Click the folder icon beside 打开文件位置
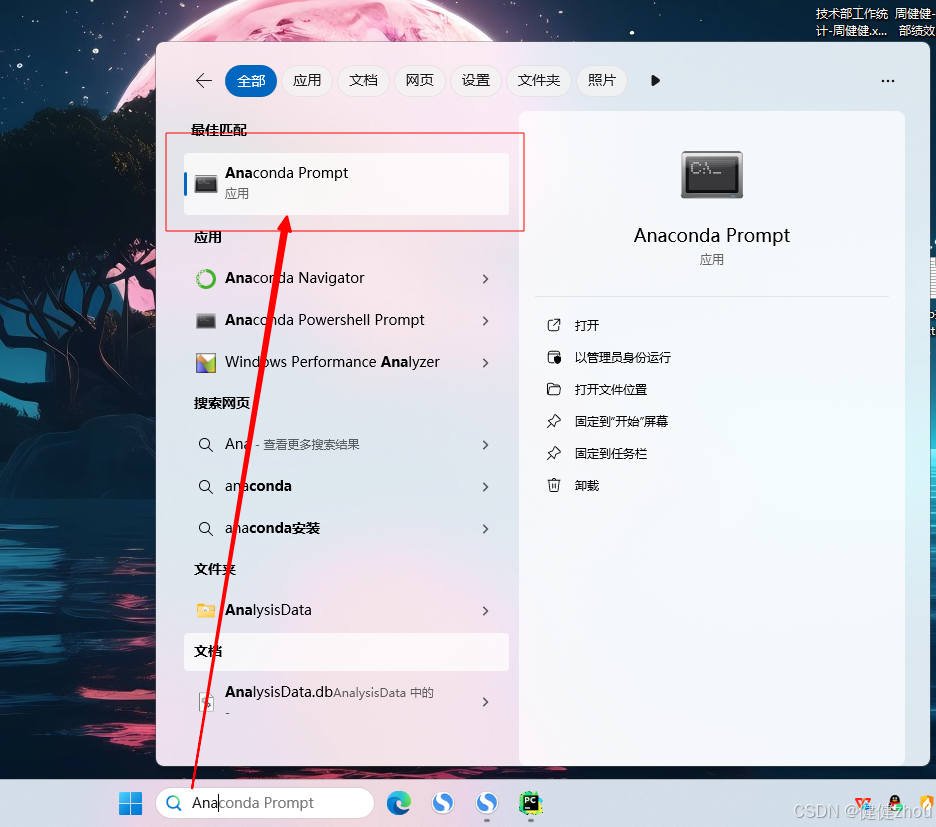The width and height of the screenshot is (936, 827). click(x=554, y=389)
